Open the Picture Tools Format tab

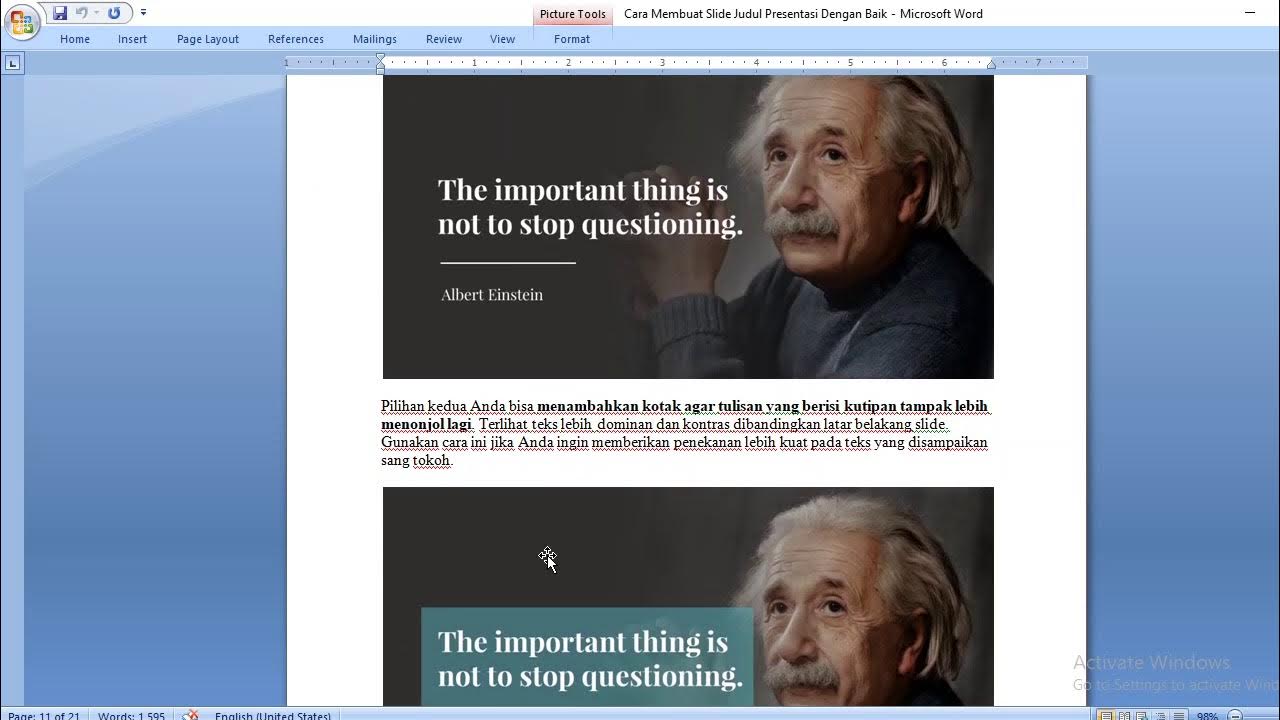572,39
